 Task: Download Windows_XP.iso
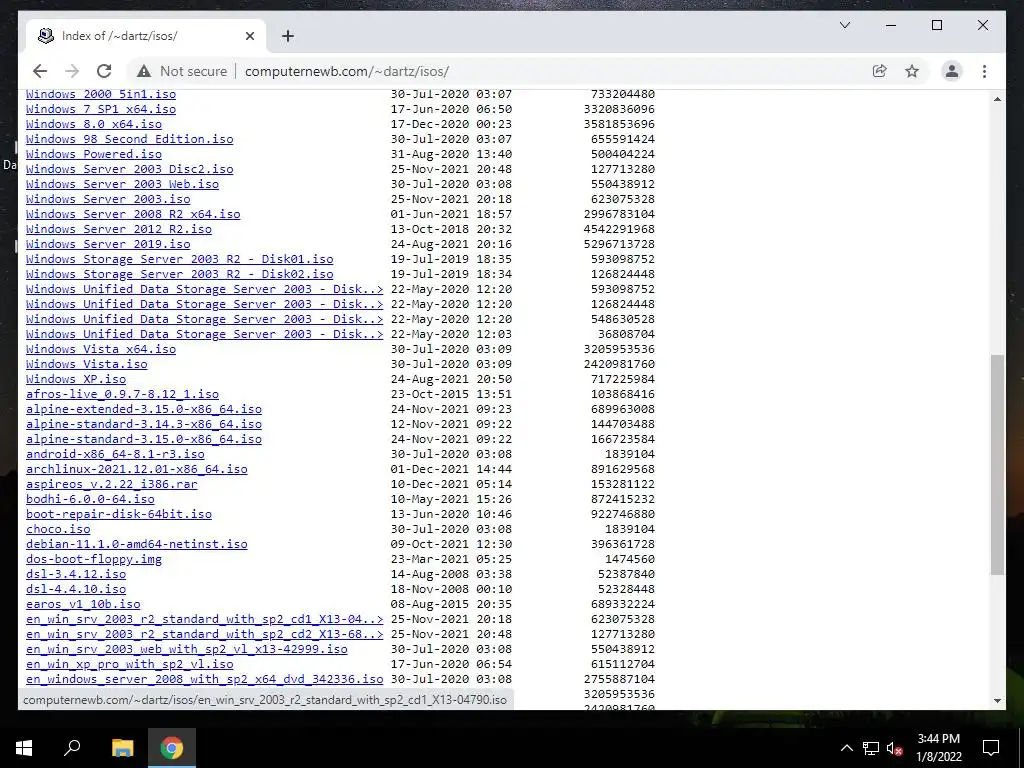76,379
